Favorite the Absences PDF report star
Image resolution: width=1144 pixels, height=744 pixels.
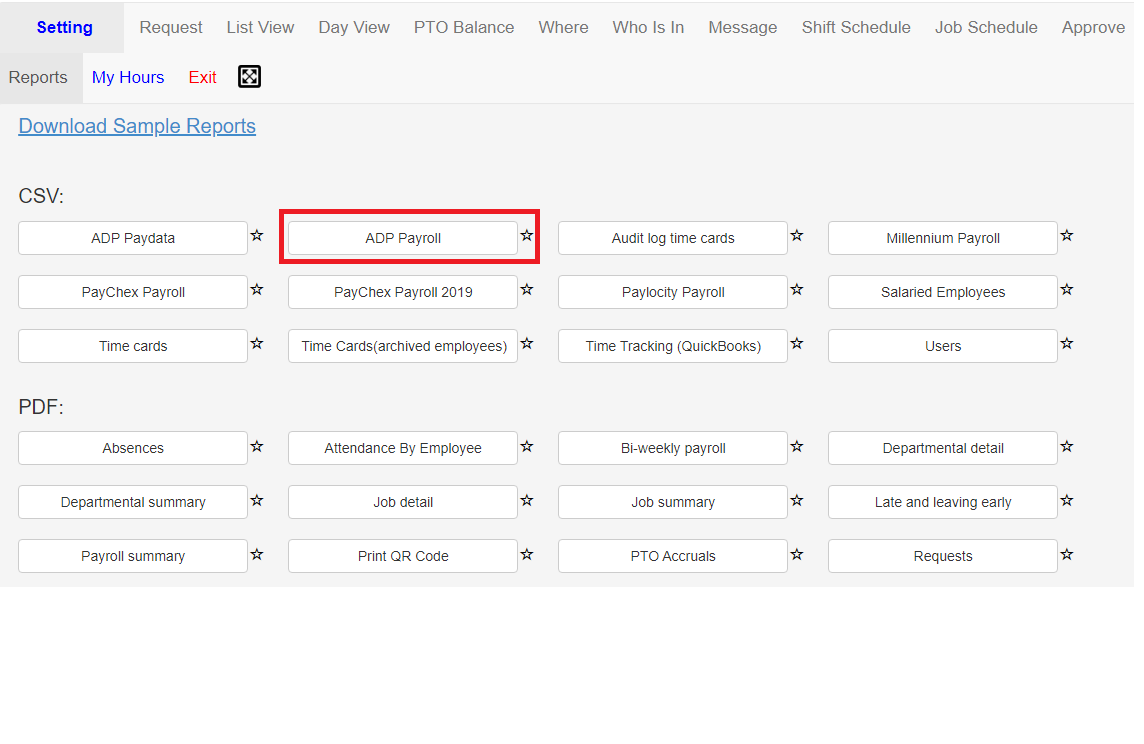tap(257, 446)
